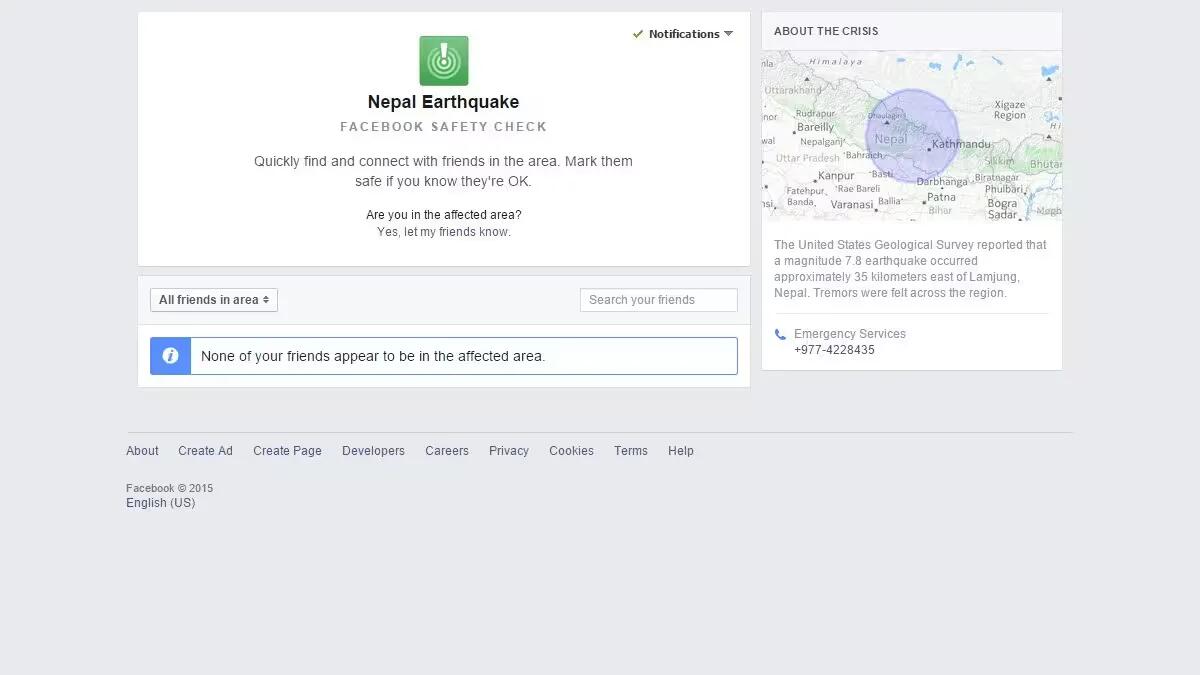
Task: Click the Quickly find and connect description
Action: coord(443,171)
